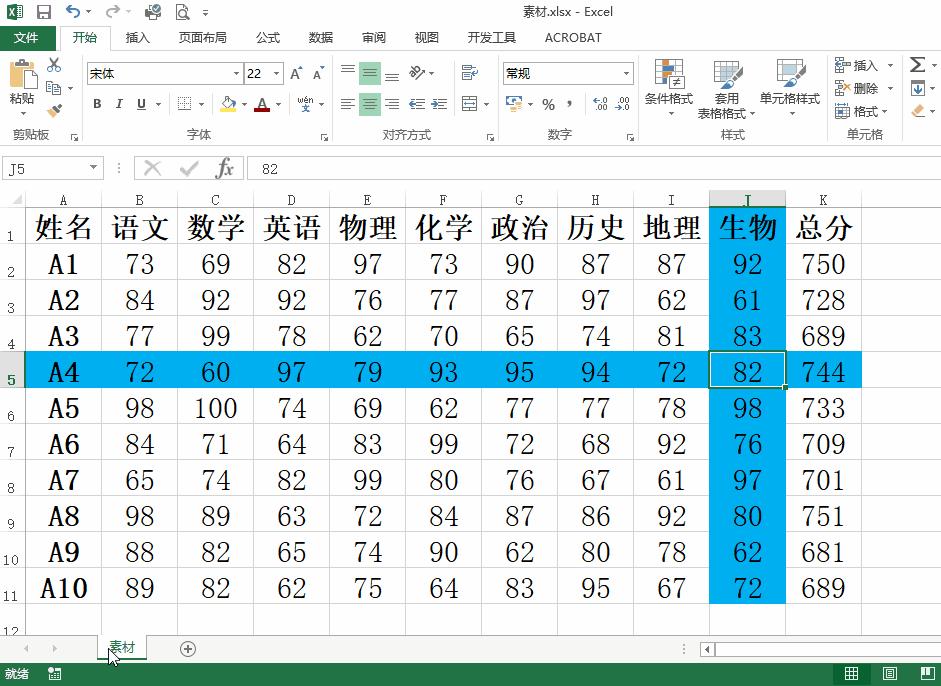Click the AutoSum sigma icon

click(917, 65)
